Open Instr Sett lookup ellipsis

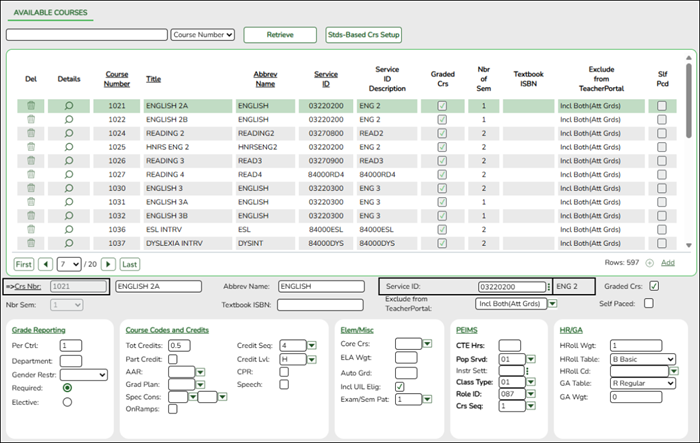tap(527, 371)
